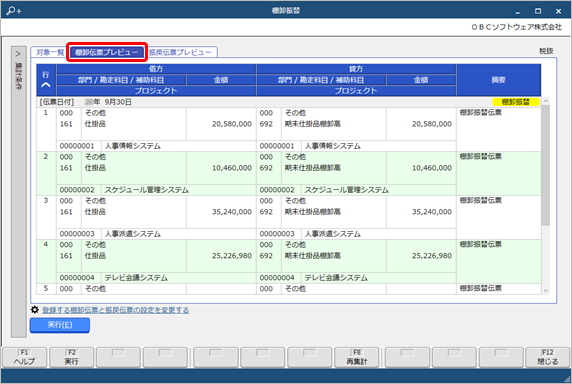
Task: Click credit project code 00000004
Action: 277,278
